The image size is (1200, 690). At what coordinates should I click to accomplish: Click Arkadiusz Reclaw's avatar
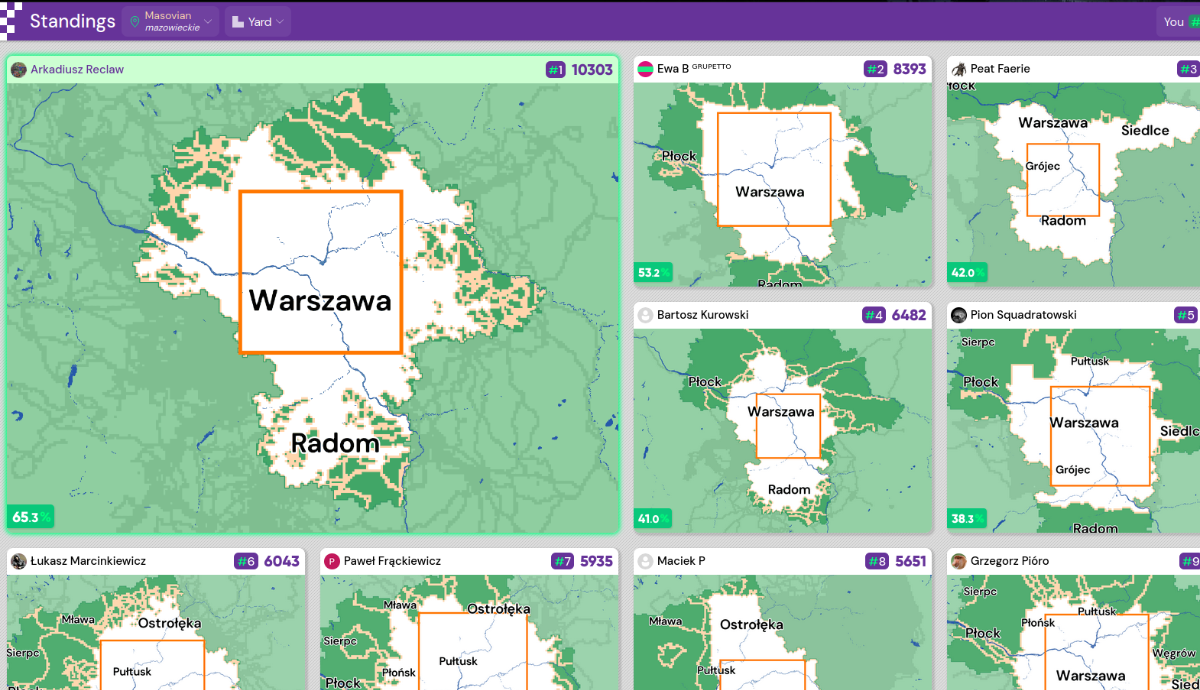18,70
